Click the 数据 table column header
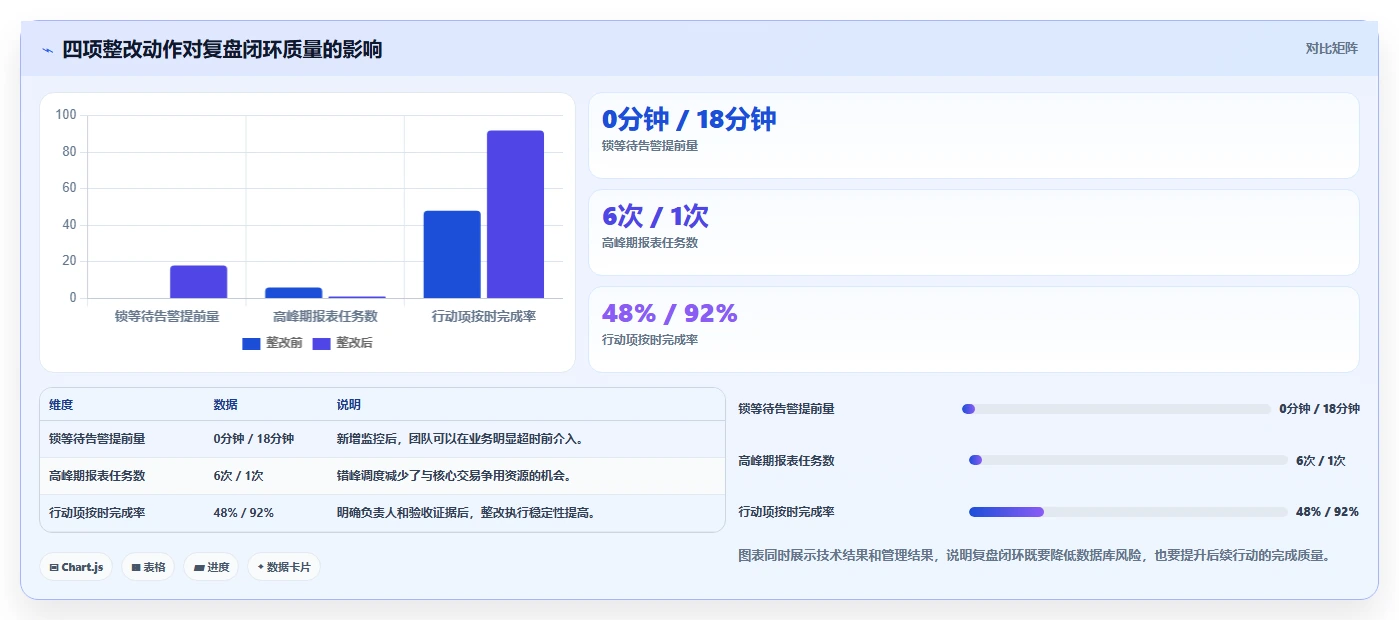 225,405
